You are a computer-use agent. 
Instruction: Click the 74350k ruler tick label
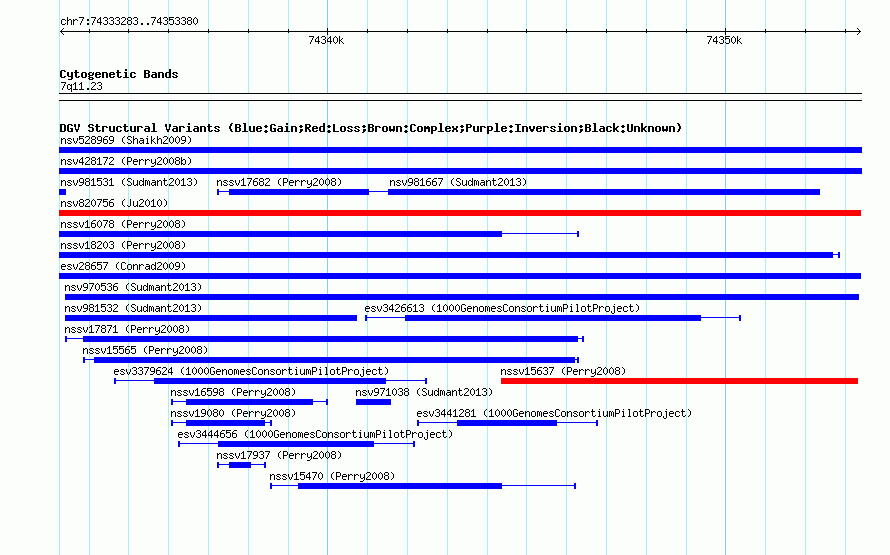[x=724, y=40]
